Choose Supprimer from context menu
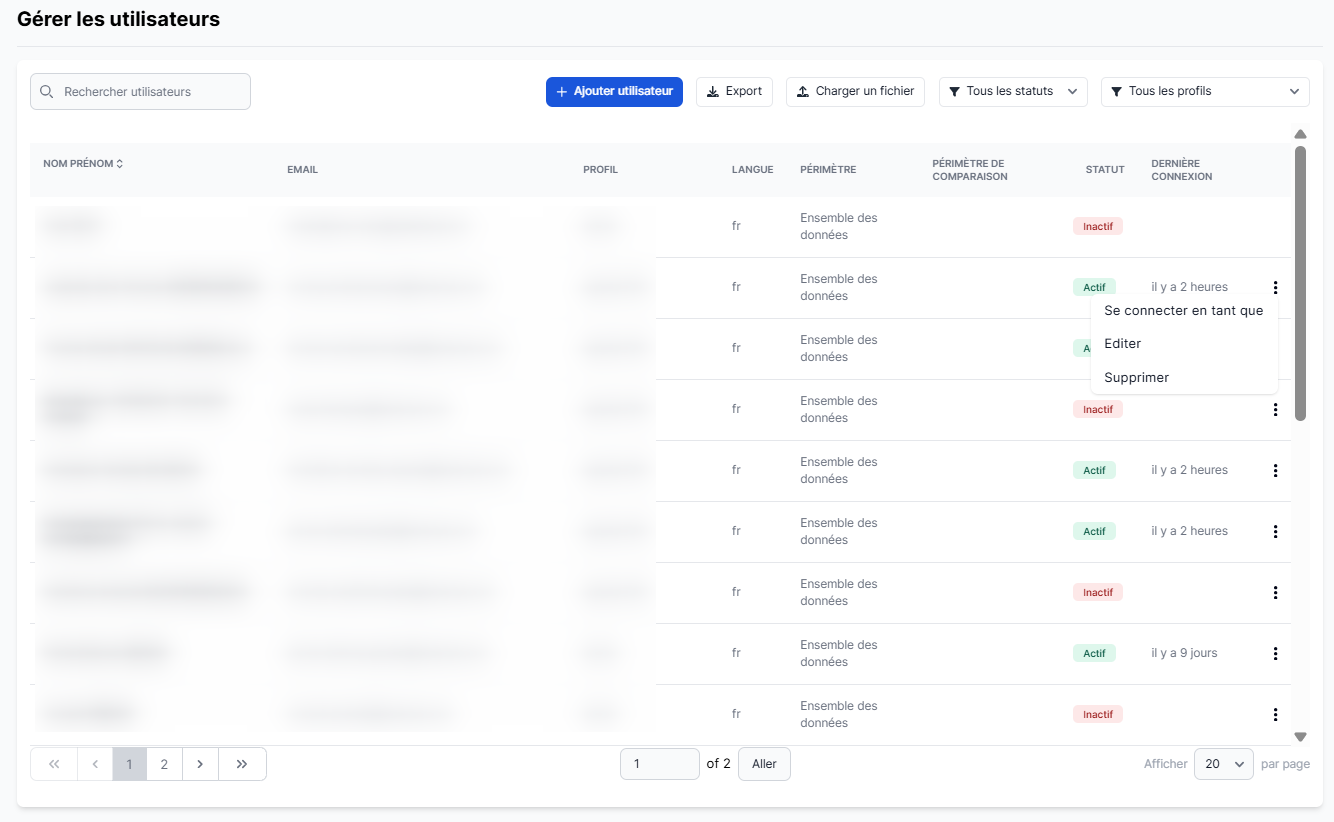The image size is (1334, 822). pyautogui.click(x=1136, y=378)
